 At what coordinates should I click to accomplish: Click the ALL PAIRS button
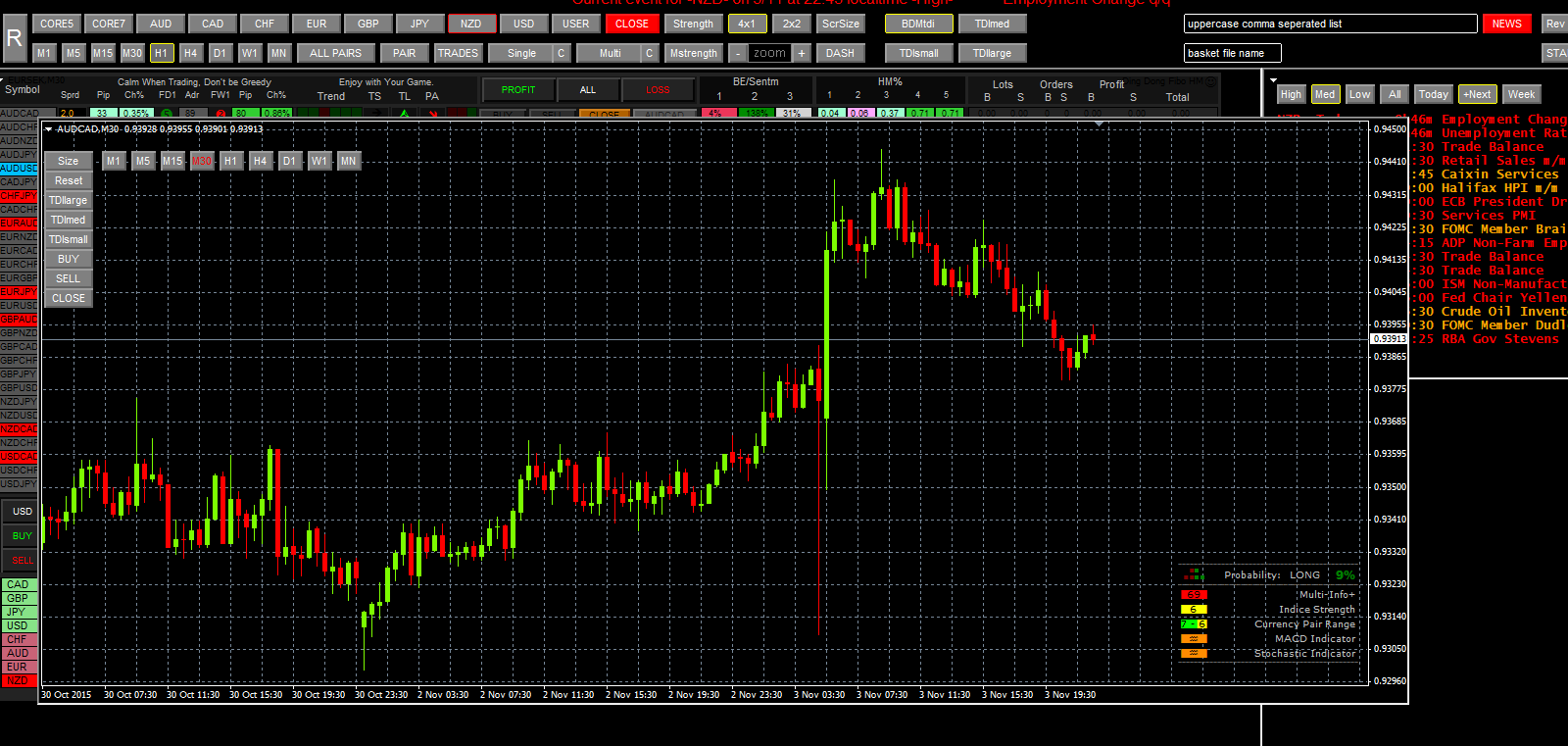[336, 53]
